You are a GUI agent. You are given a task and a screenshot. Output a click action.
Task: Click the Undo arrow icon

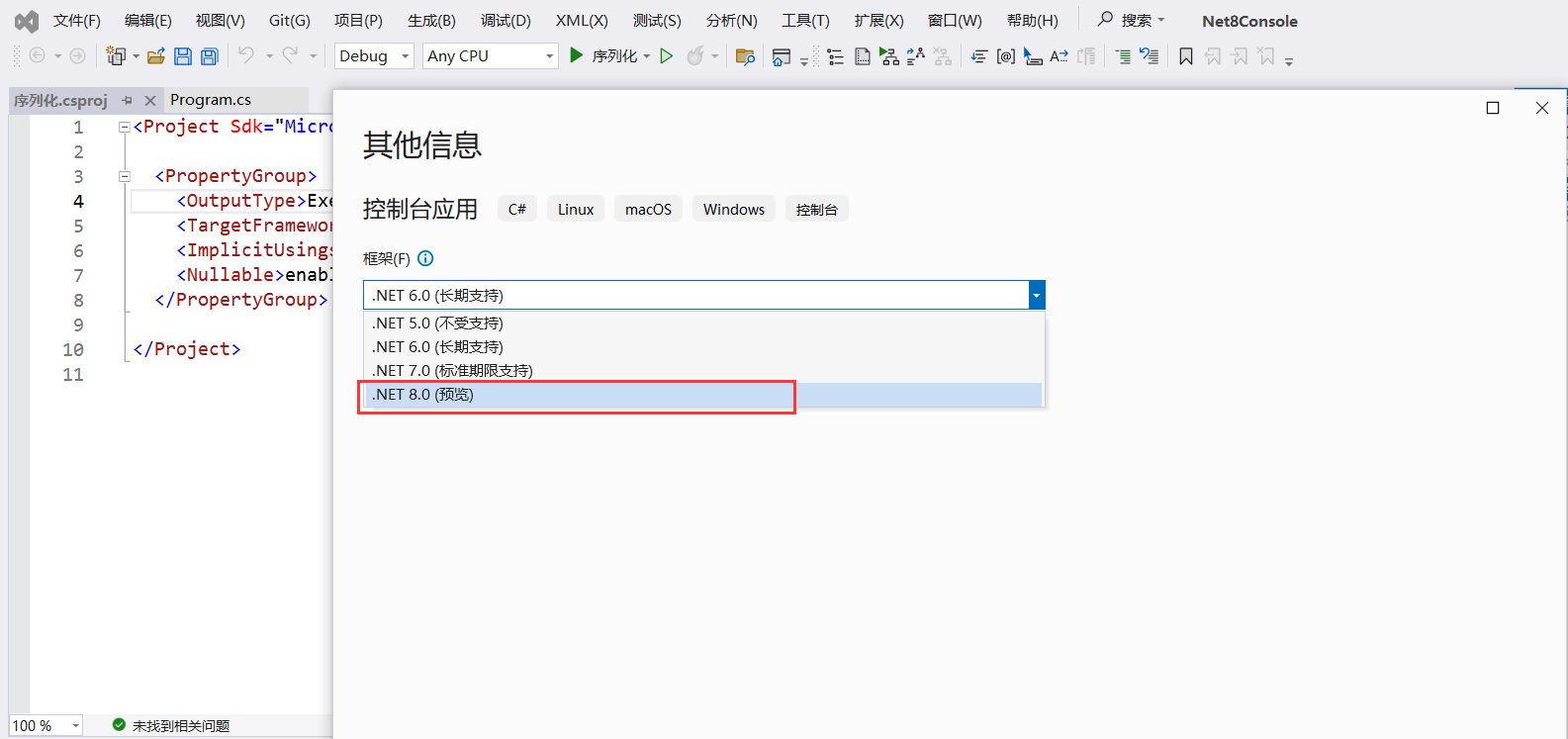coord(246,55)
